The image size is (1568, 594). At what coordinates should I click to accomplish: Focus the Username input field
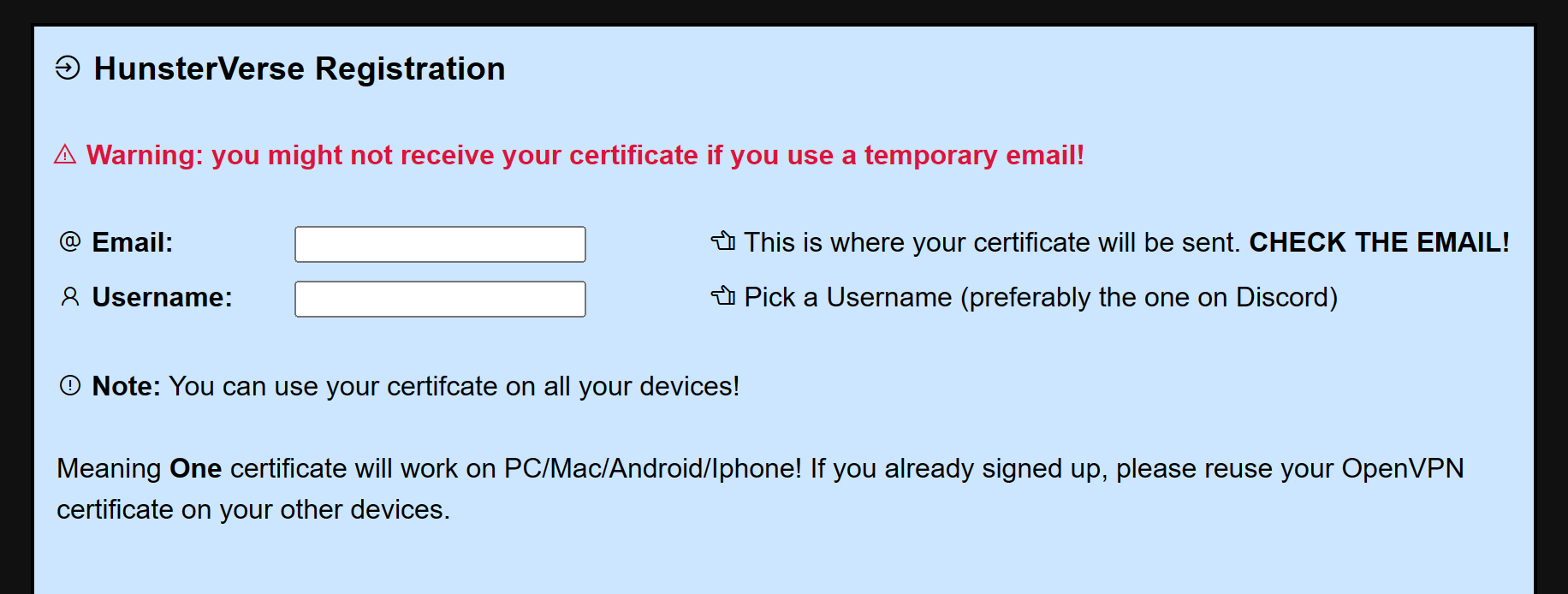point(440,299)
